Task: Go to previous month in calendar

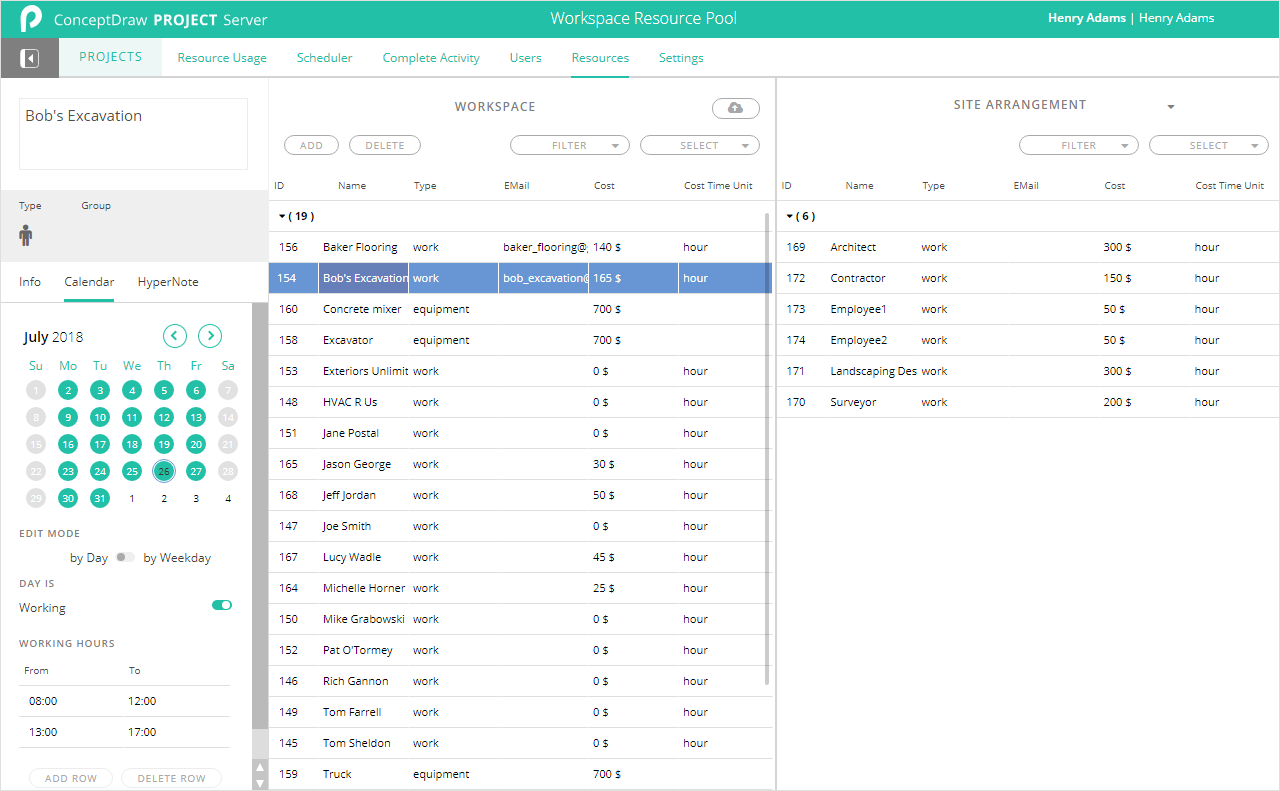Action: [174, 336]
